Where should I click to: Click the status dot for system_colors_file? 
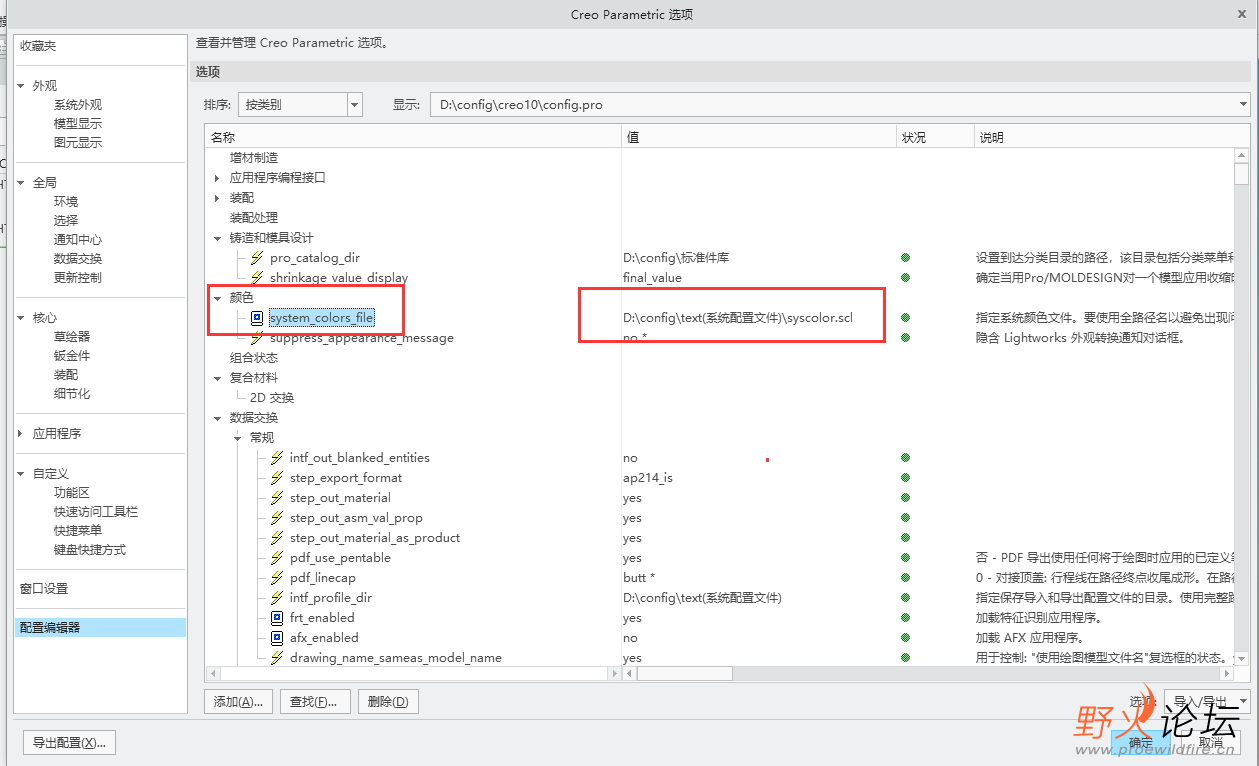tap(906, 318)
